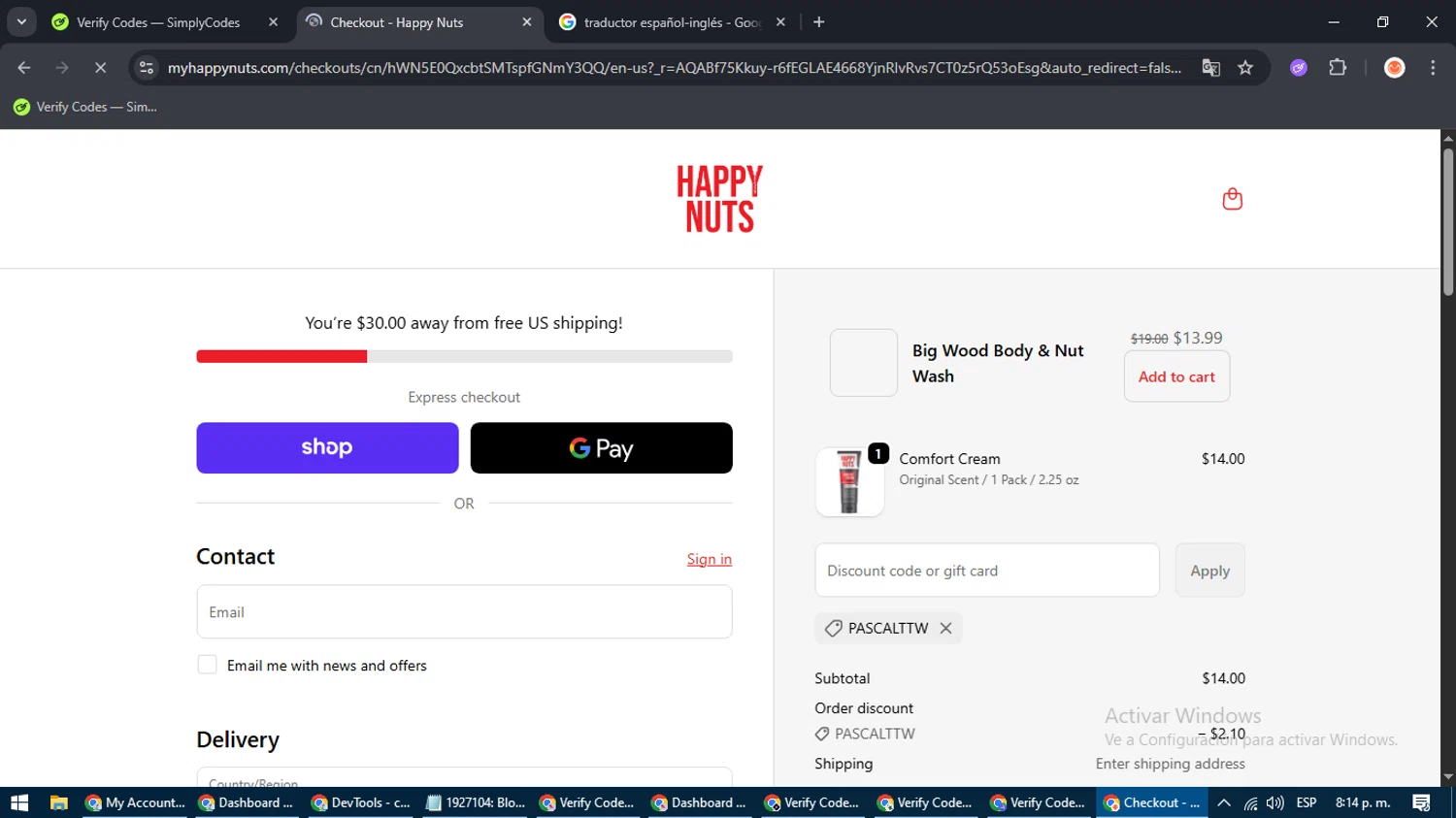This screenshot has width=1456, height=818.
Task: Click the Comfort Cream product name
Action: tap(949, 459)
